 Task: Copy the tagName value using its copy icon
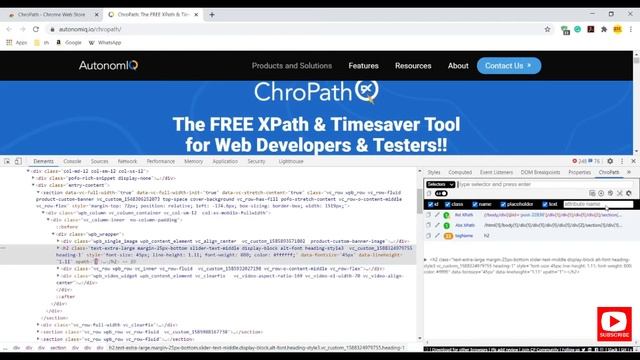pyautogui.click(x=428, y=236)
